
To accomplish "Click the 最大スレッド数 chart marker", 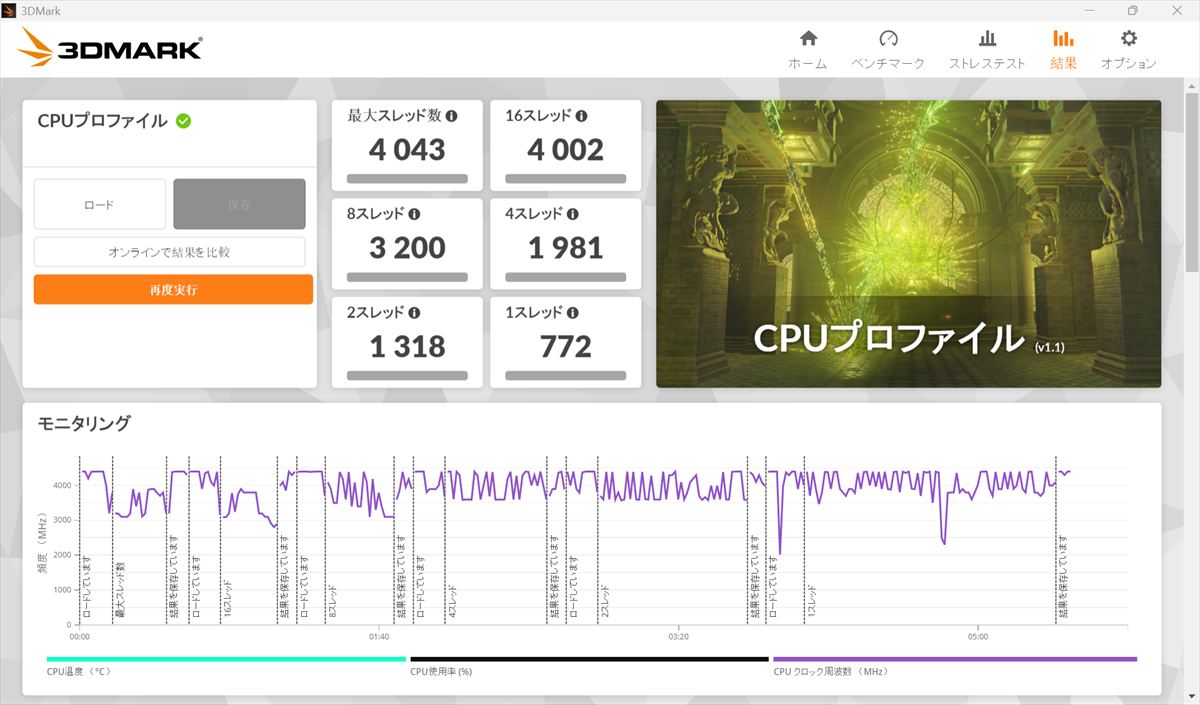I will click(x=119, y=592).
